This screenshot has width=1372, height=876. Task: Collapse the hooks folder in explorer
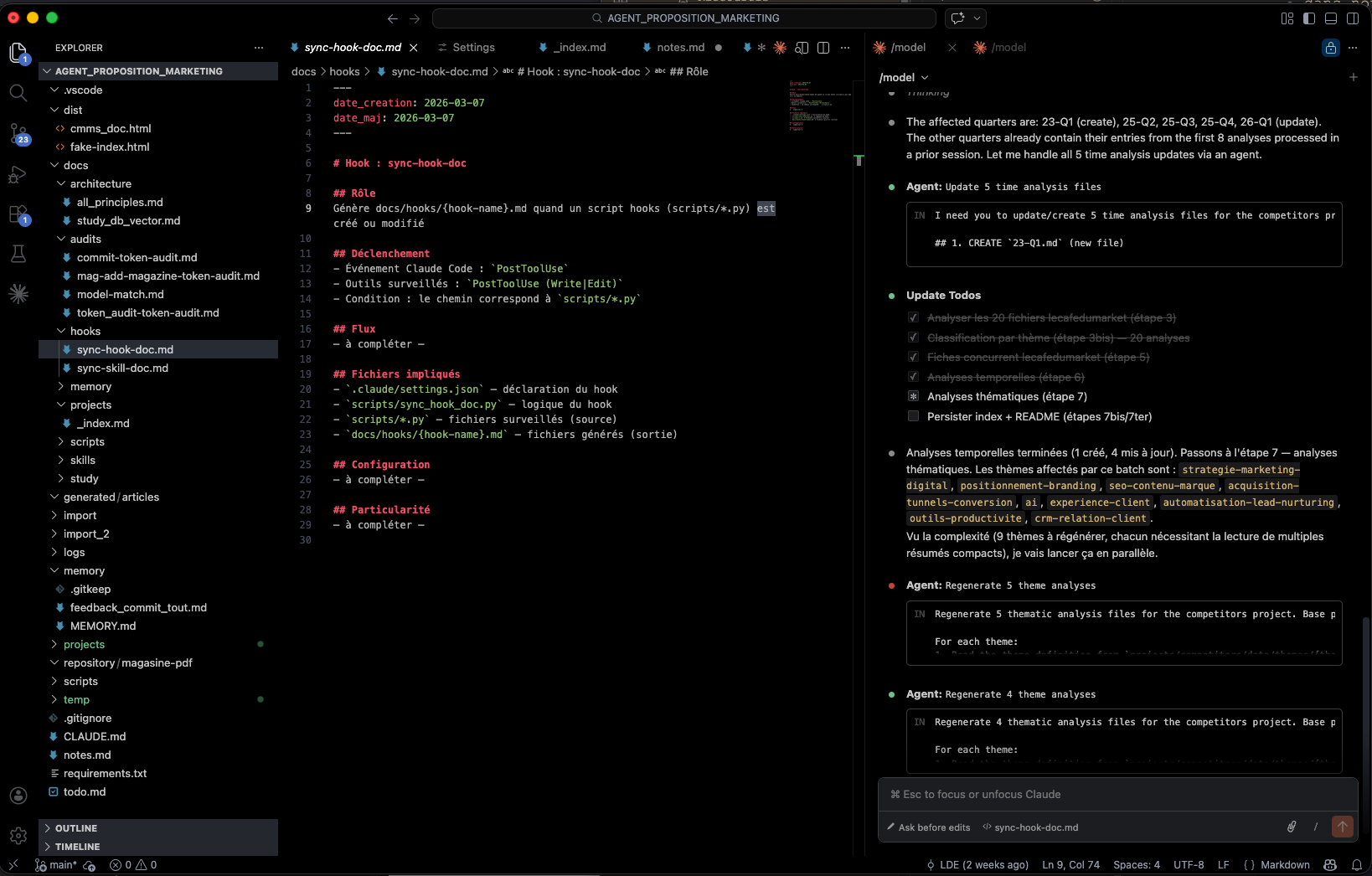click(85, 331)
